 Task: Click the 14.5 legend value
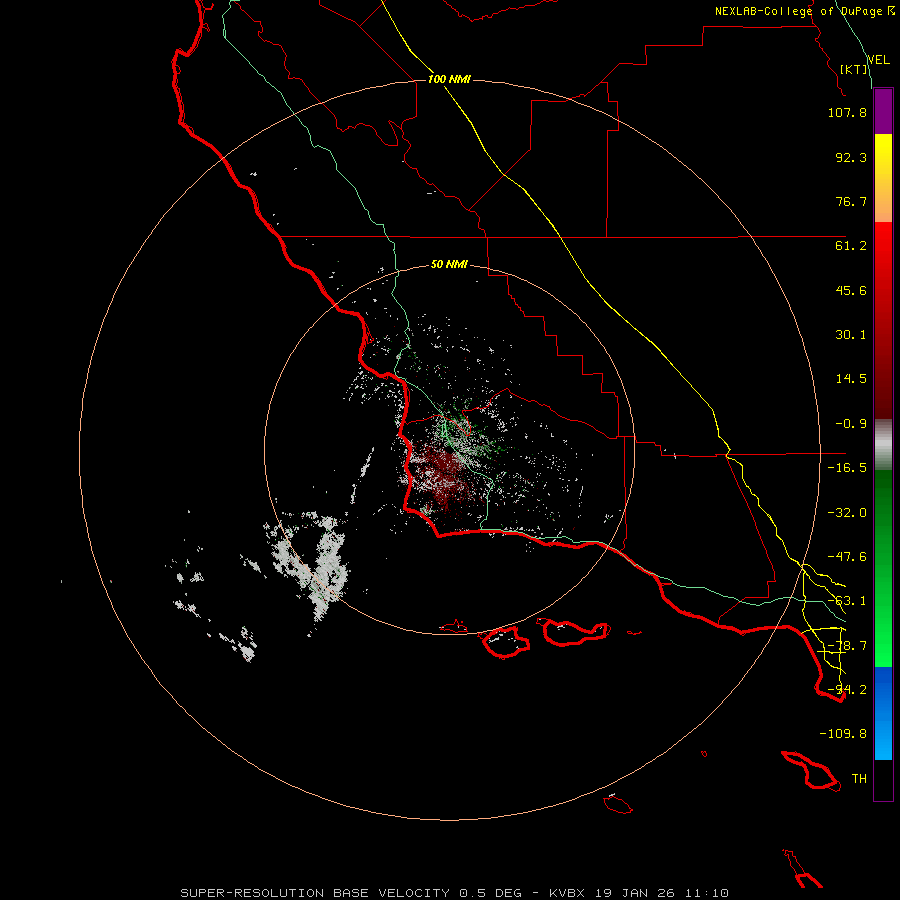tap(851, 379)
